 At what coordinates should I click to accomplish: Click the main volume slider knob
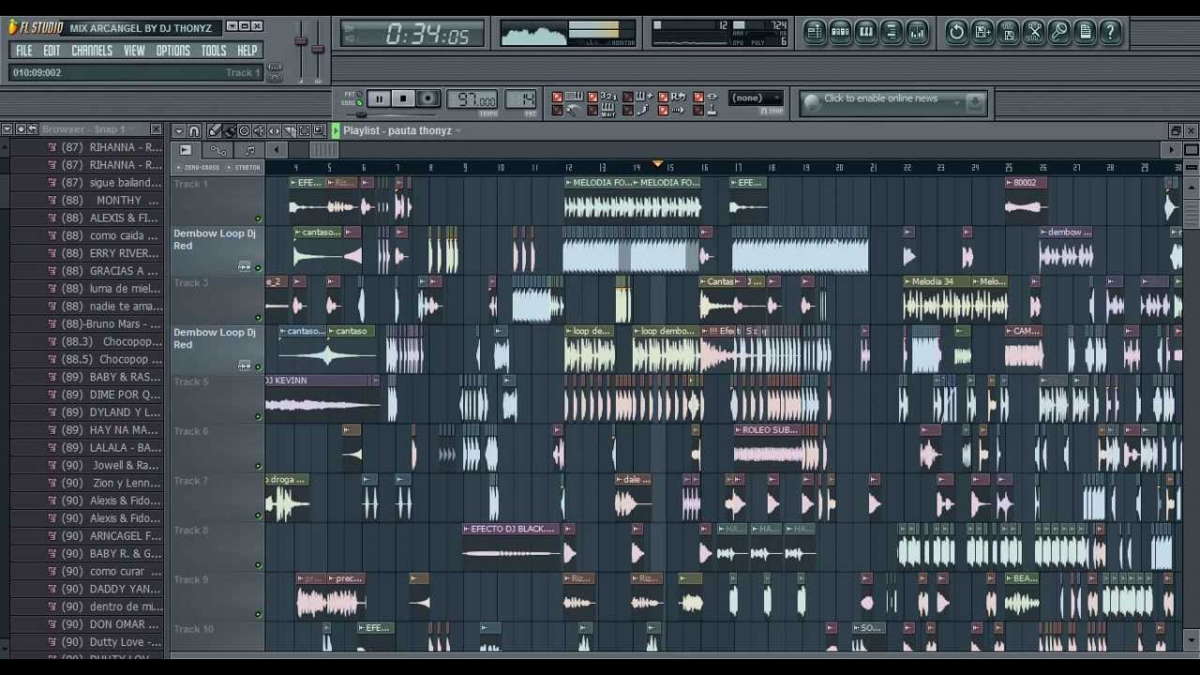[299, 39]
